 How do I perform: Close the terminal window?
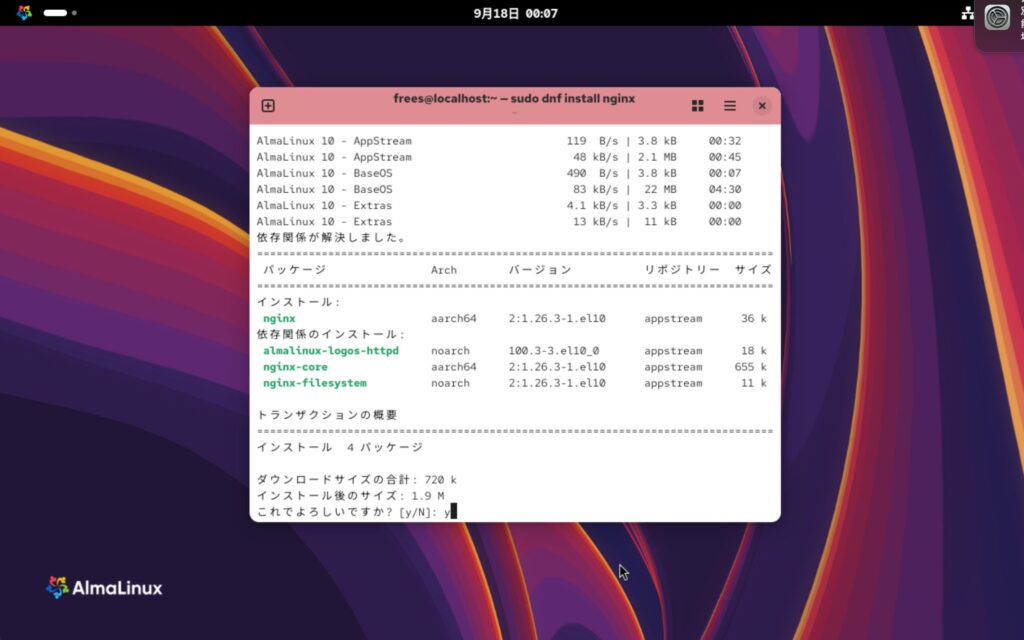[x=762, y=106]
